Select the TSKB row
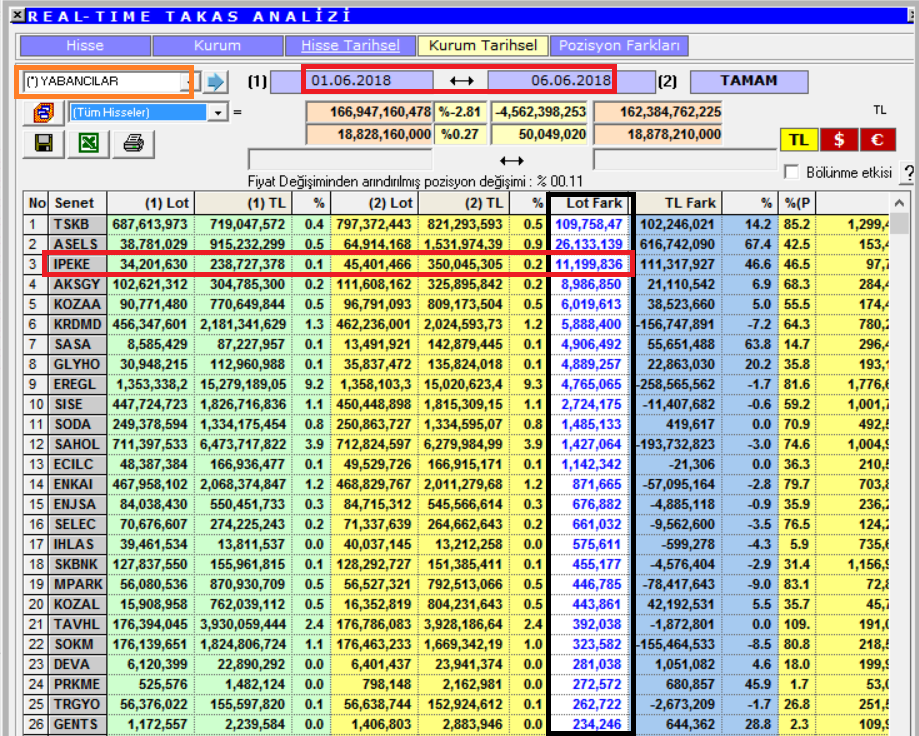 pyautogui.click(x=456, y=224)
